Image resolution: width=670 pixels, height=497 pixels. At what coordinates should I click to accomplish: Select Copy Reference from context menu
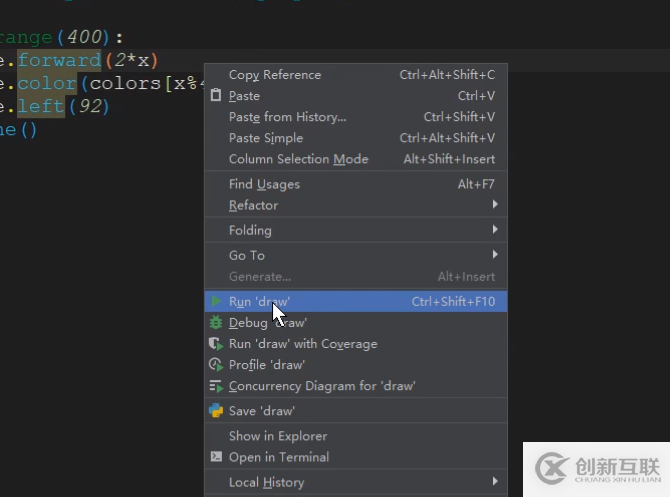click(275, 75)
